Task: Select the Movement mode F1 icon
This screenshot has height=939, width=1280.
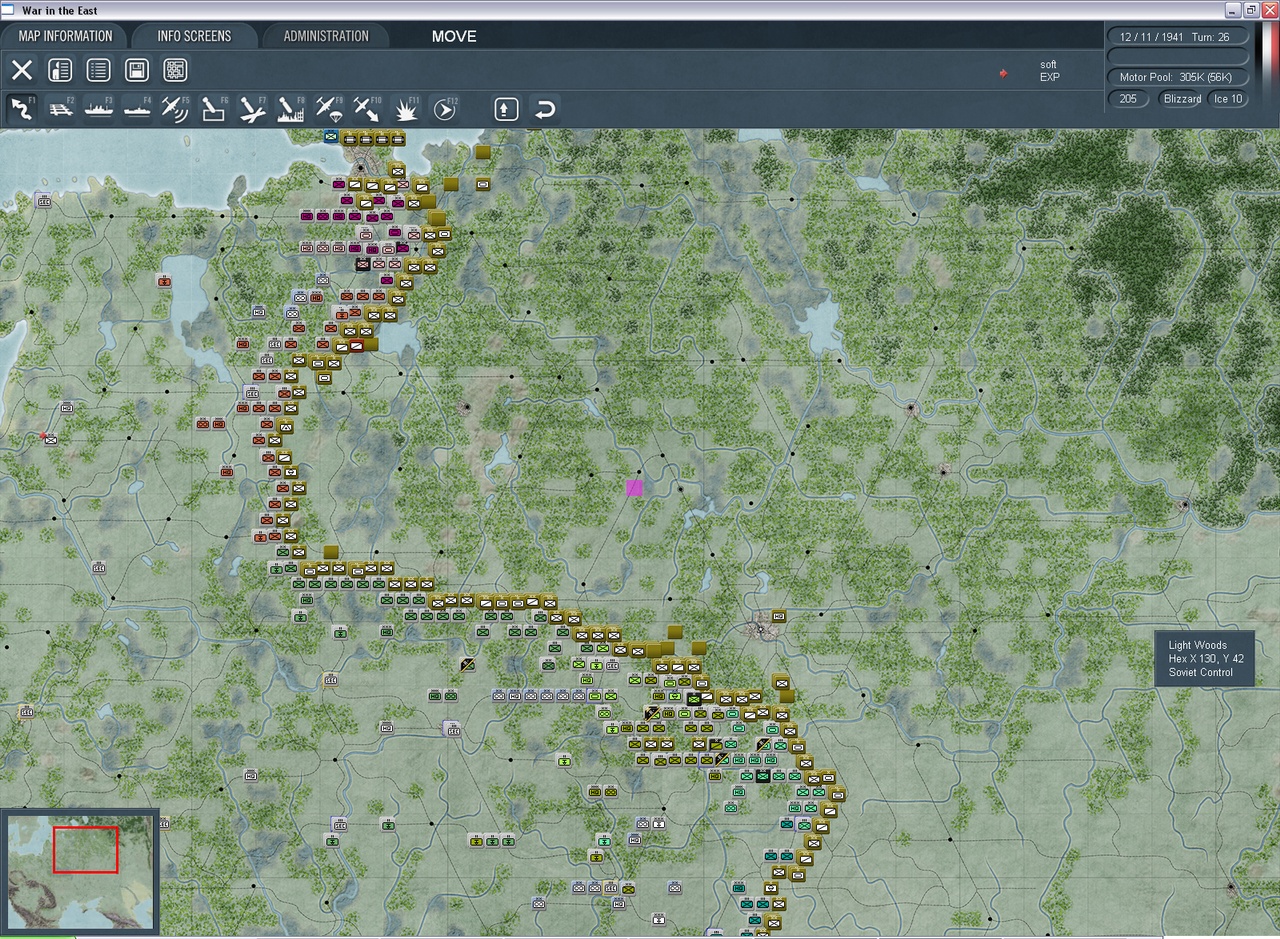Action: tap(22, 108)
